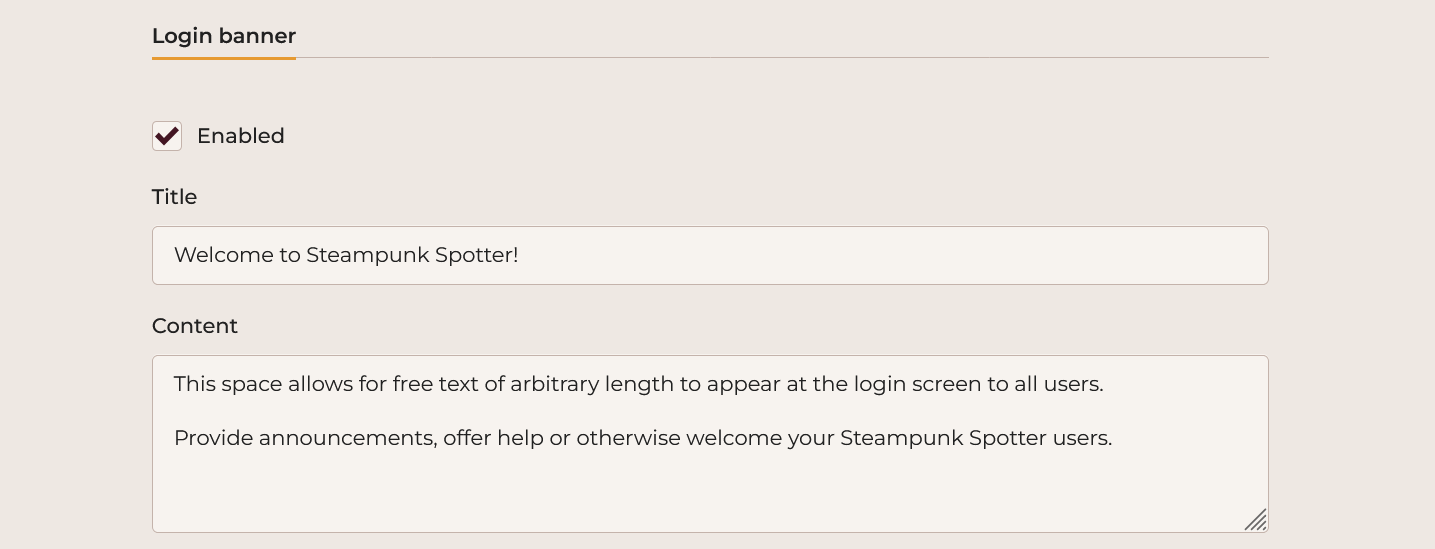The image size is (1435, 549).
Task: Click the Enabled checkbox label text
Action: click(x=240, y=136)
